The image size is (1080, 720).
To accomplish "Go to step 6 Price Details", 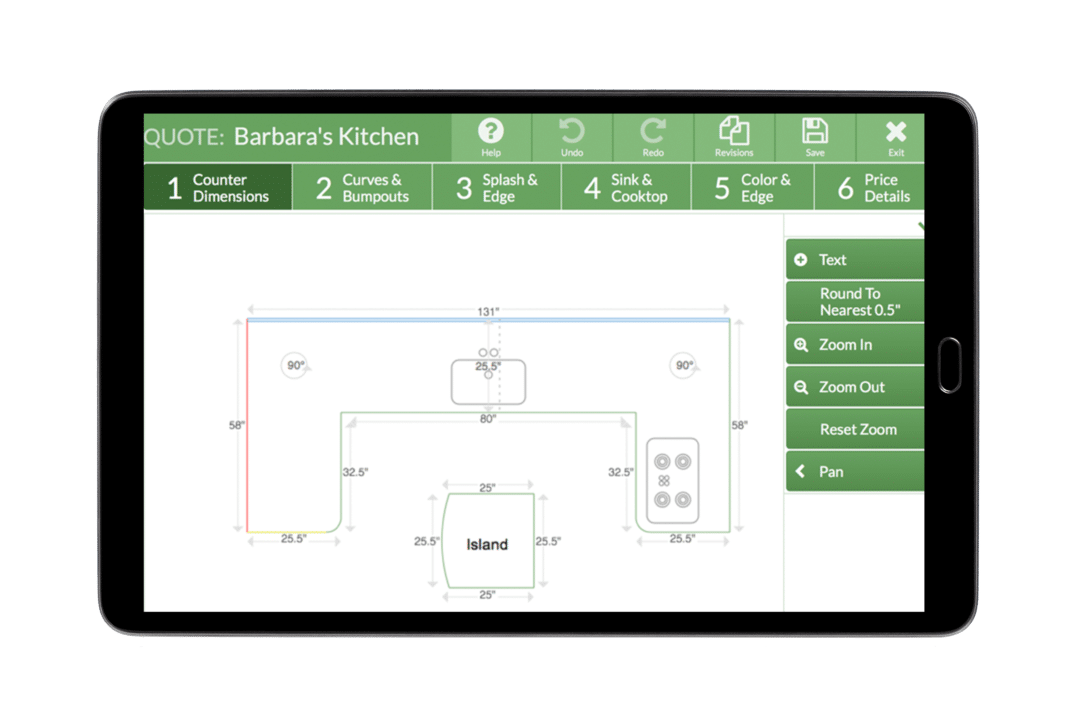I will click(x=870, y=187).
